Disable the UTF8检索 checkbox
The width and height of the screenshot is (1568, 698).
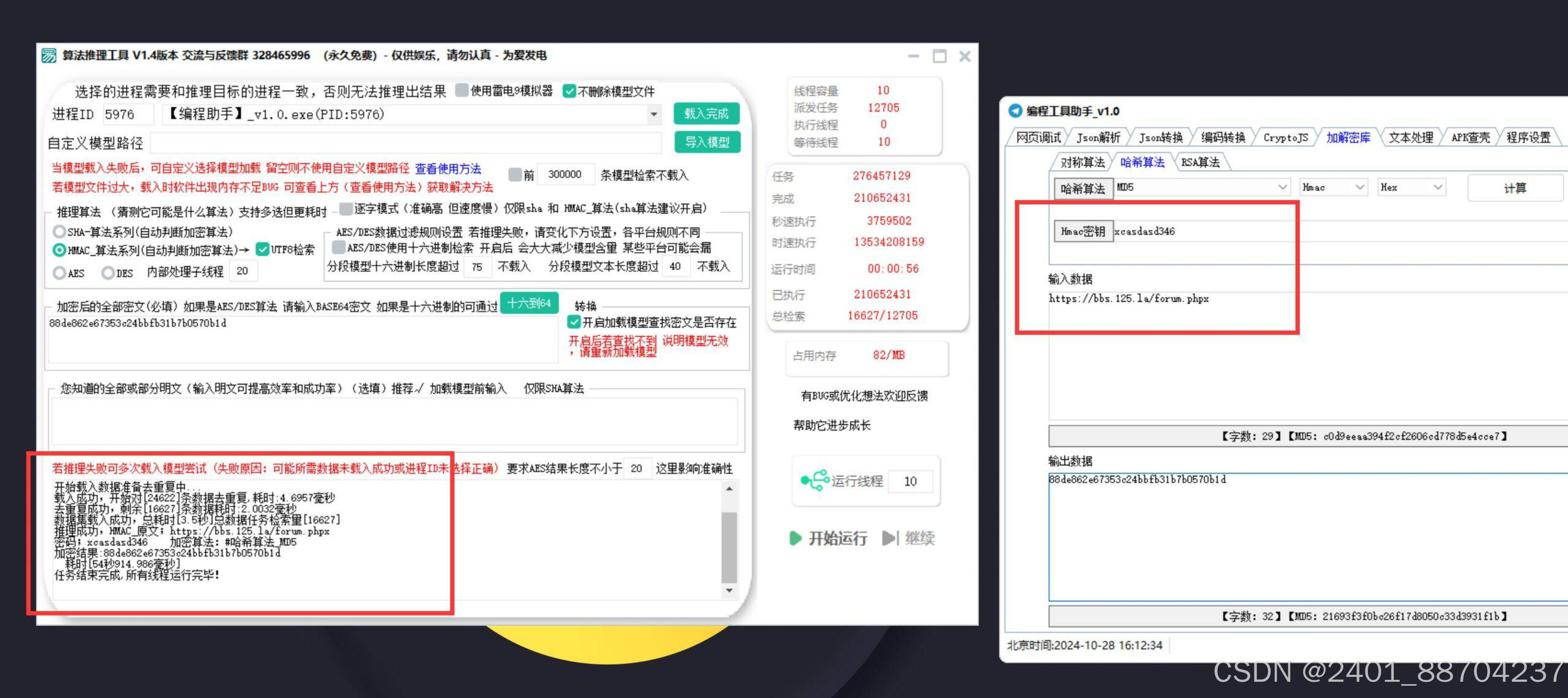point(261,249)
